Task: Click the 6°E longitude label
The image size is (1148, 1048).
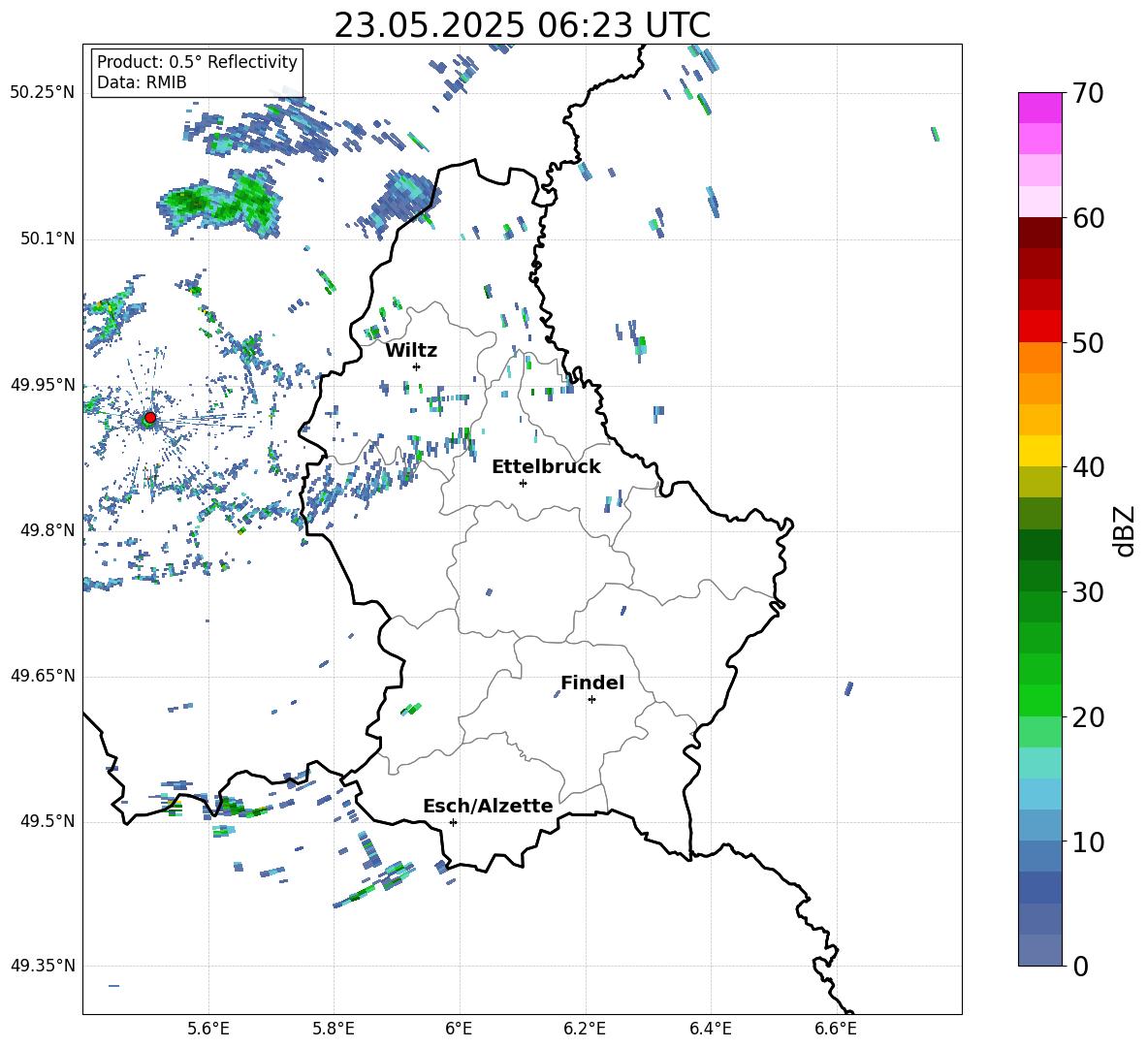Action: [459, 1029]
